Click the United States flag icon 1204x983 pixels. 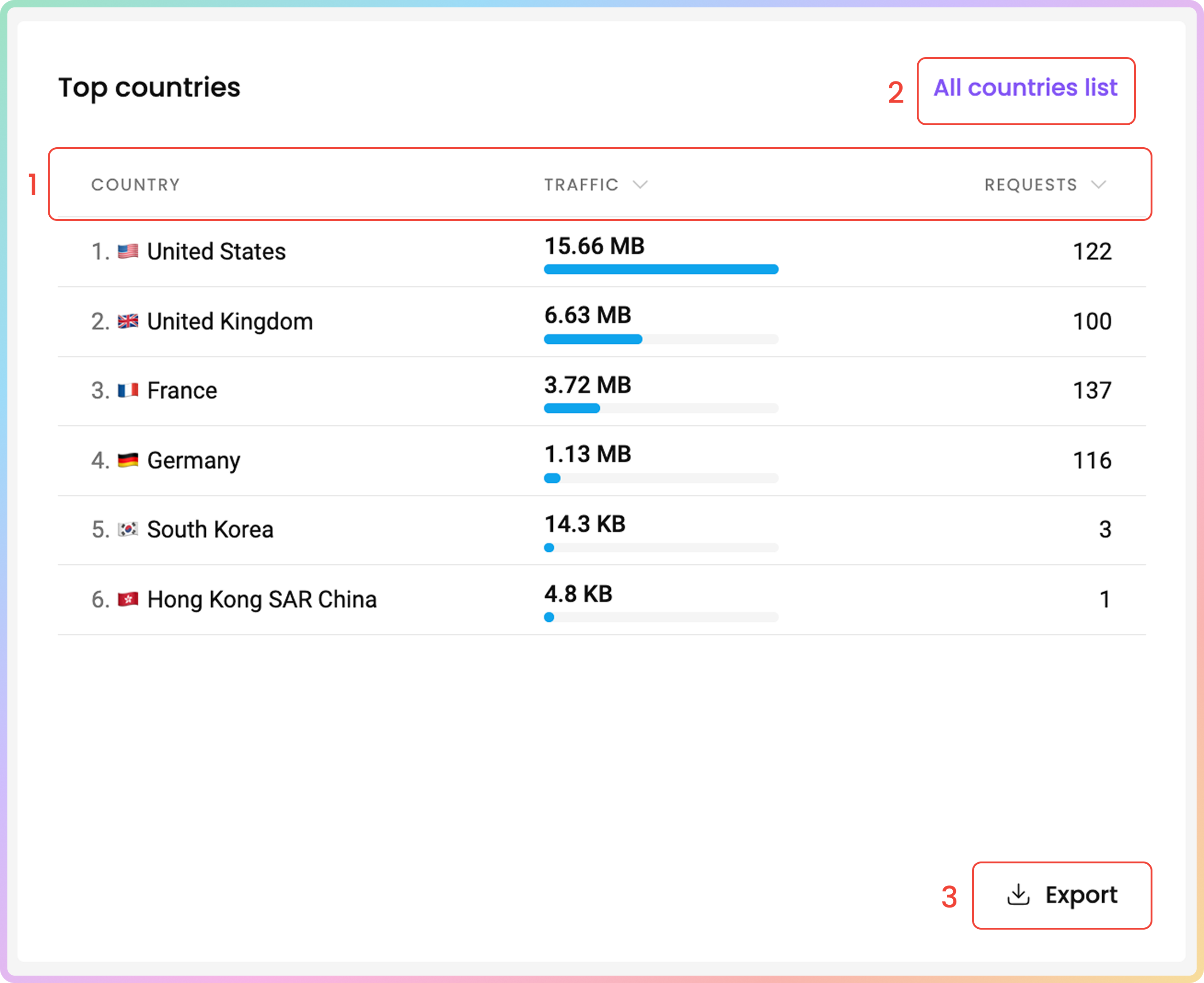(127, 251)
